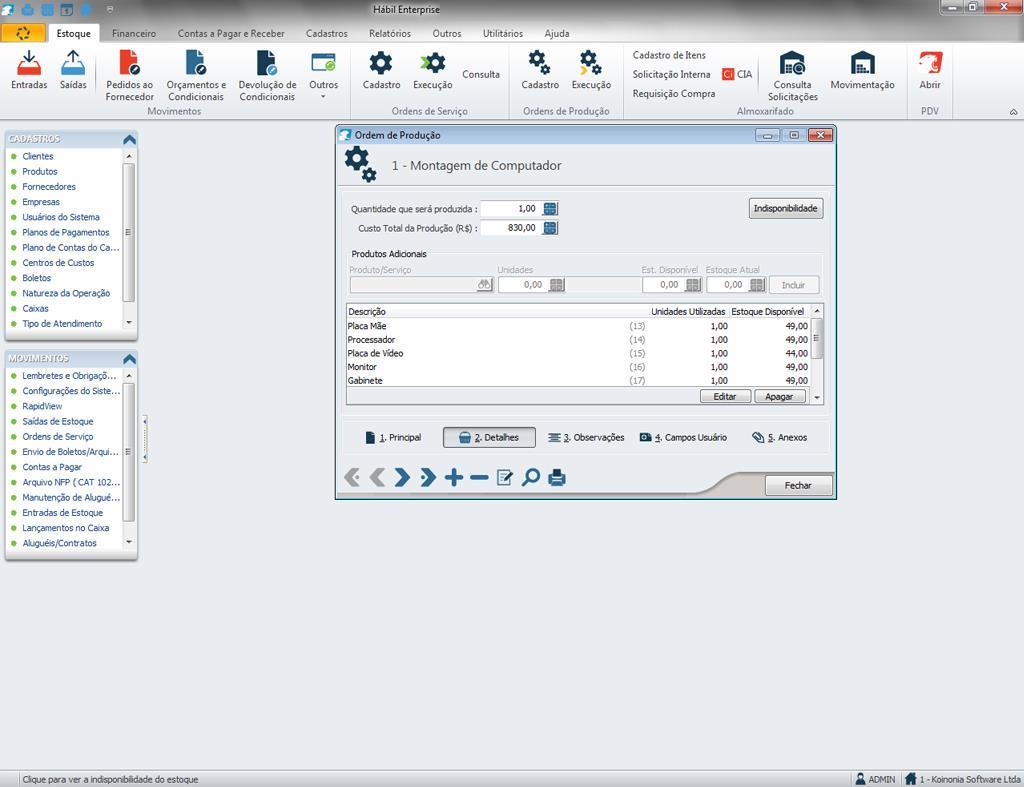The height and width of the screenshot is (787, 1024).
Task: Click Solicitação Interna link
Action: 671,74
